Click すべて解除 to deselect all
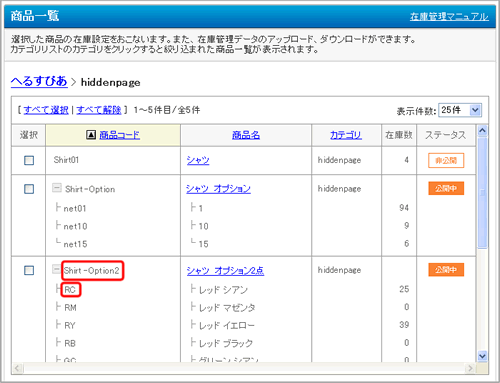Screen dimensions: 500x383 pyautogui.click(x=99, y=110)
